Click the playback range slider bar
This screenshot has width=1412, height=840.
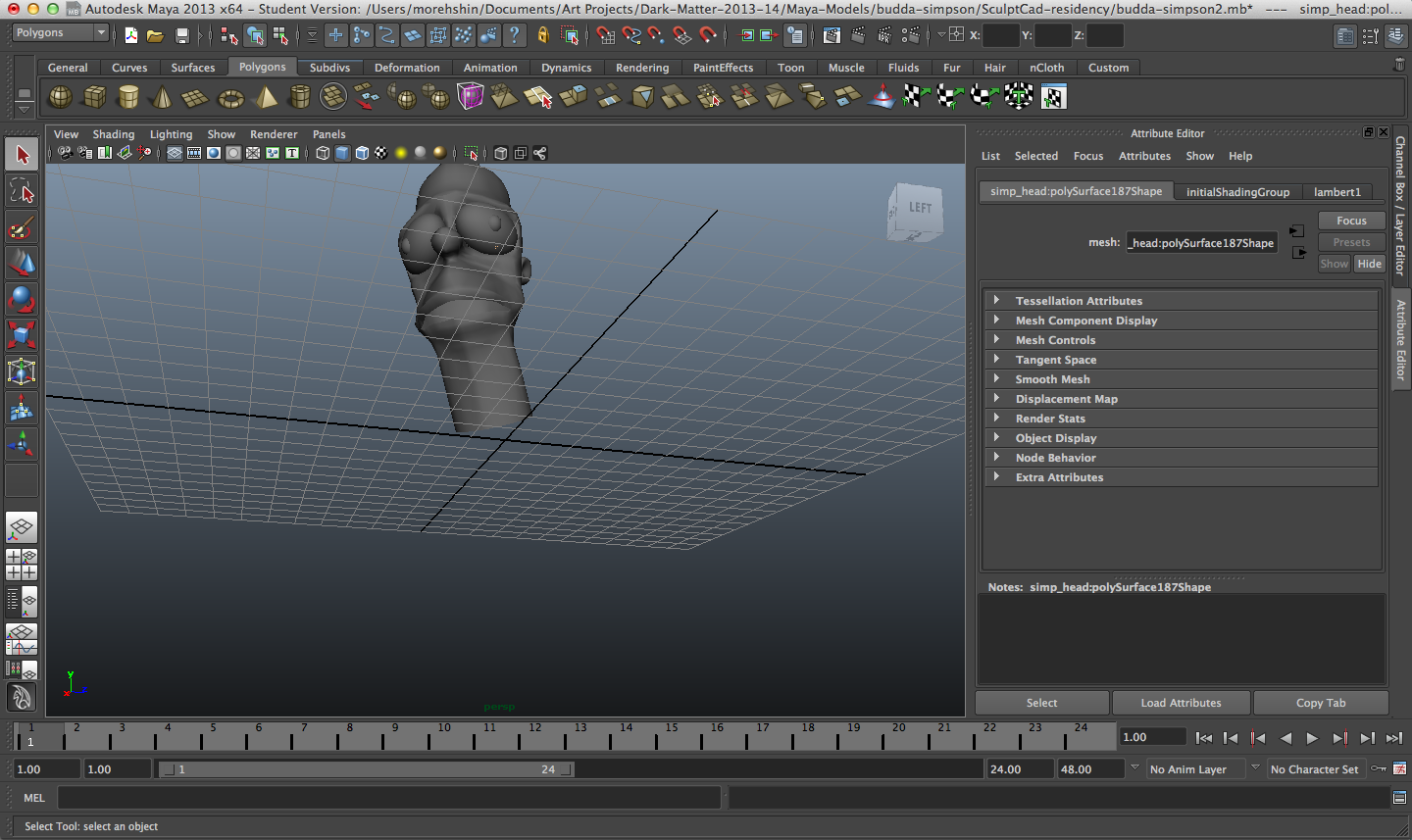pos(367,769)
